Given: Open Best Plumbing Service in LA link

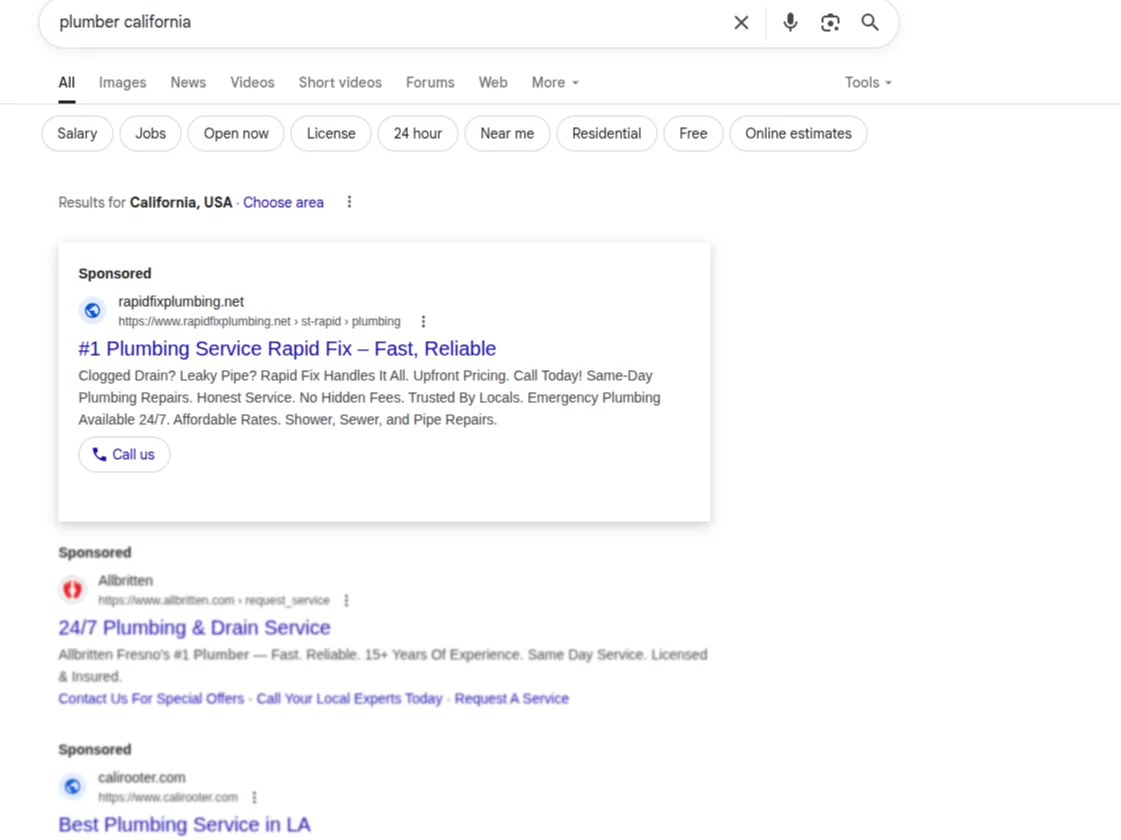Looking at the screenshot, I should click(184, 825).
